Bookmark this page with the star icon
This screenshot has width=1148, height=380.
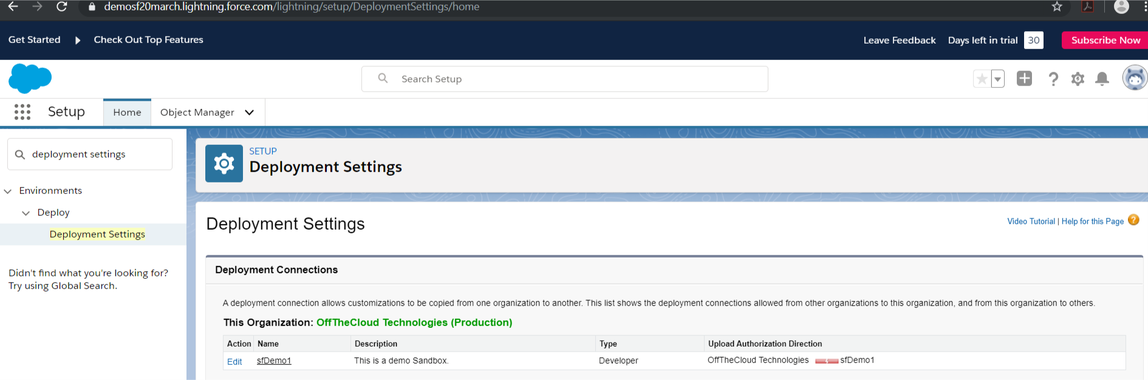(1056, 6)
